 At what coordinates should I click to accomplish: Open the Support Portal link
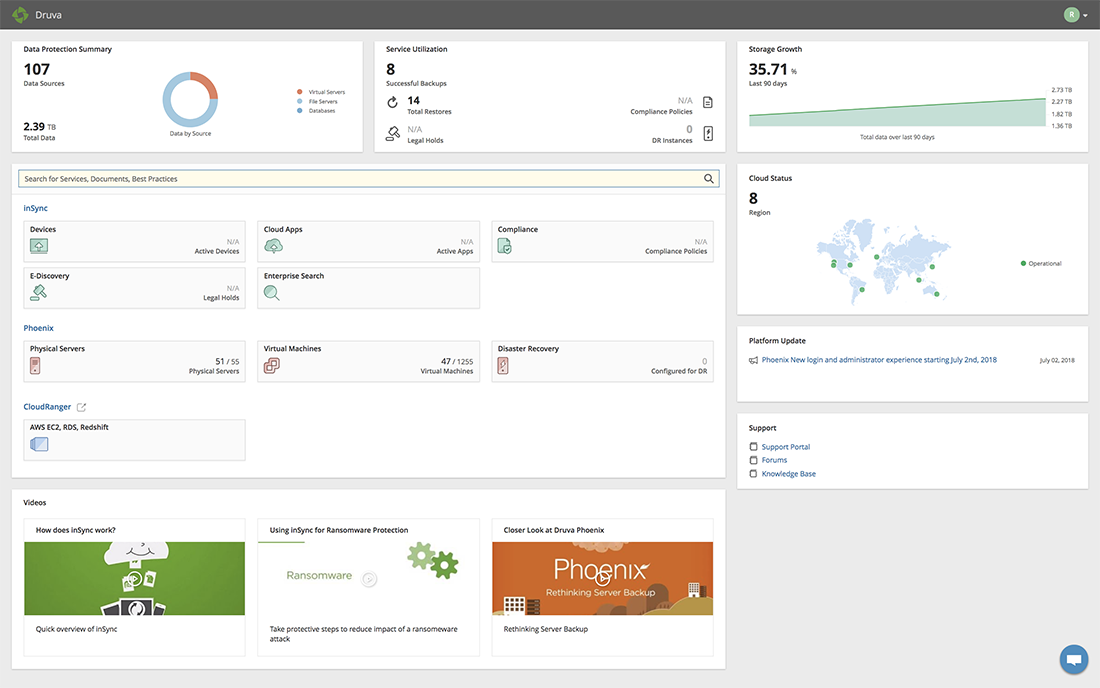coord(787,446)
